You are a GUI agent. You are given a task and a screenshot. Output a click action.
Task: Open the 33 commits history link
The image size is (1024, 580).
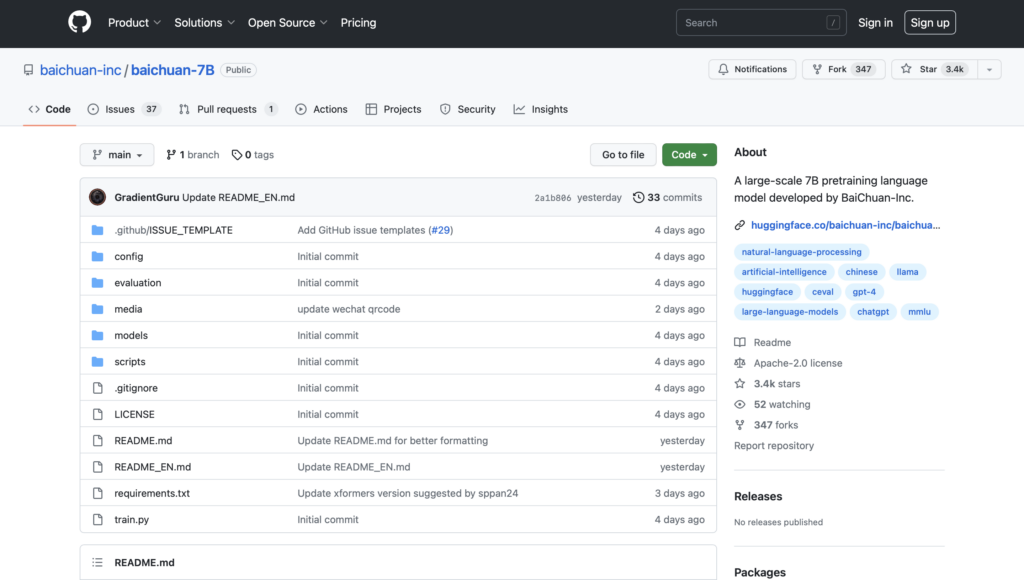click(667, 197)
